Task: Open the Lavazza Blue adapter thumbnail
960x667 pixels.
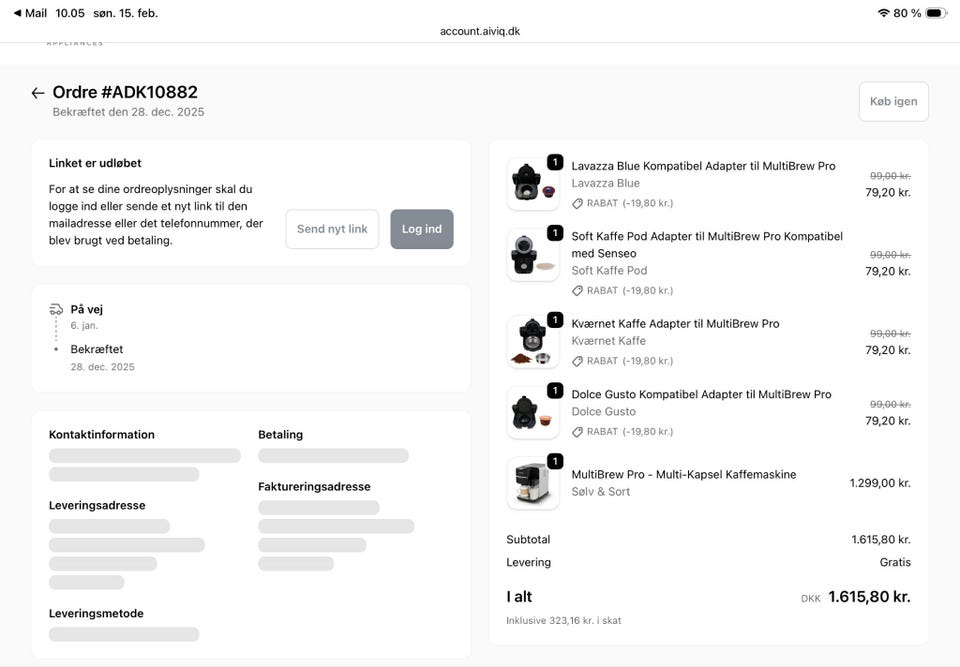Action: [x=532, y=184]
